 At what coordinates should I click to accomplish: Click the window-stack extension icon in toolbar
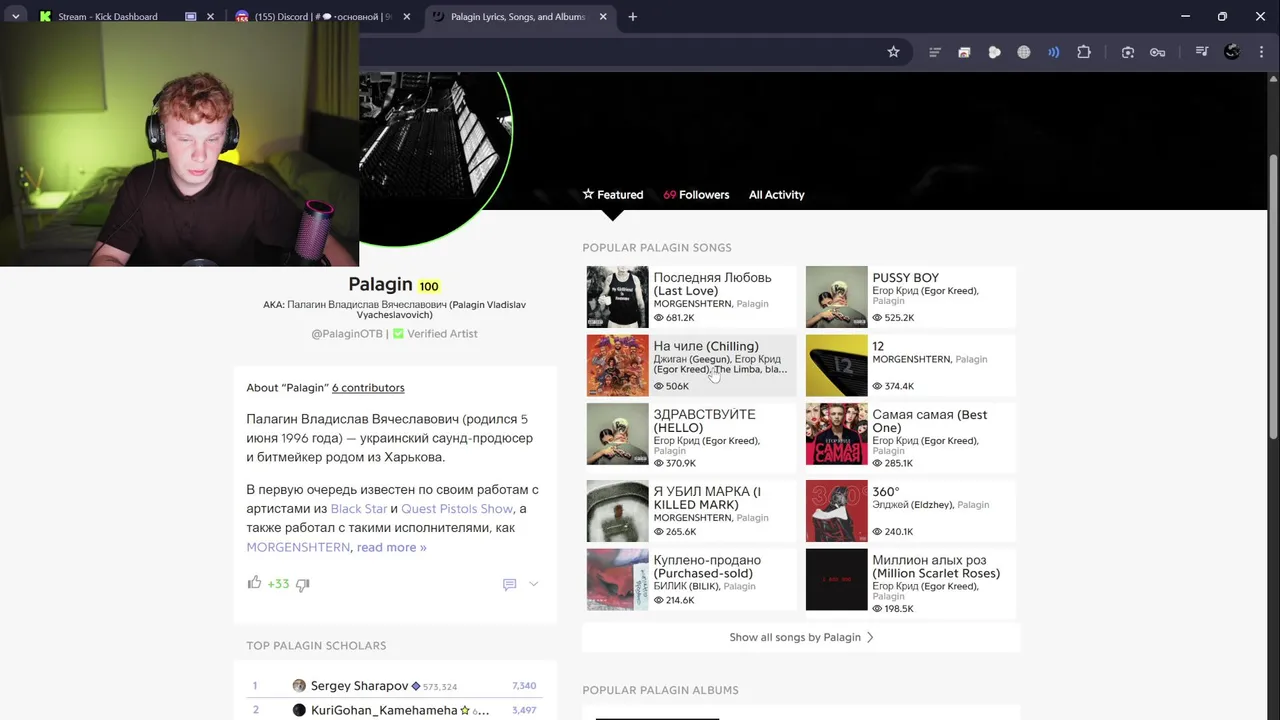tap(964, 52)
